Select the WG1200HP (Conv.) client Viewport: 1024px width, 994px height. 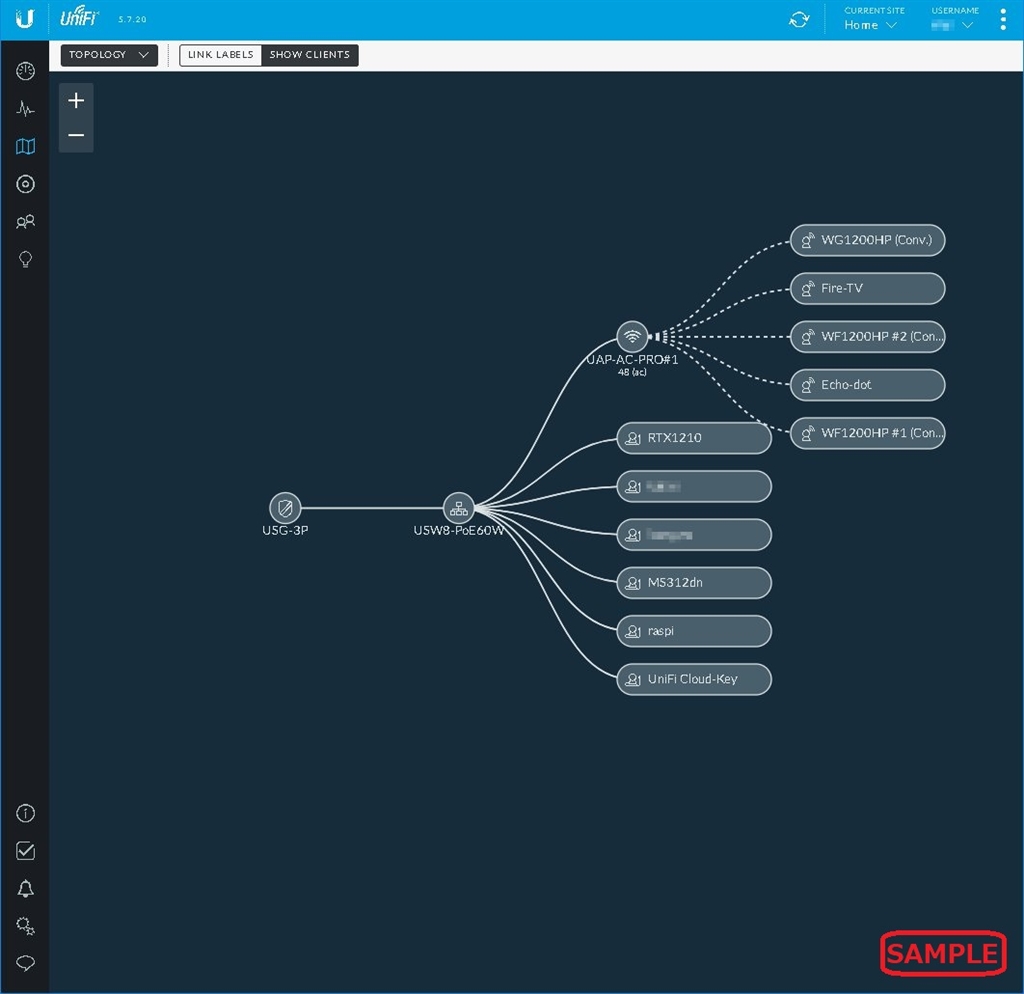[867, 240]
